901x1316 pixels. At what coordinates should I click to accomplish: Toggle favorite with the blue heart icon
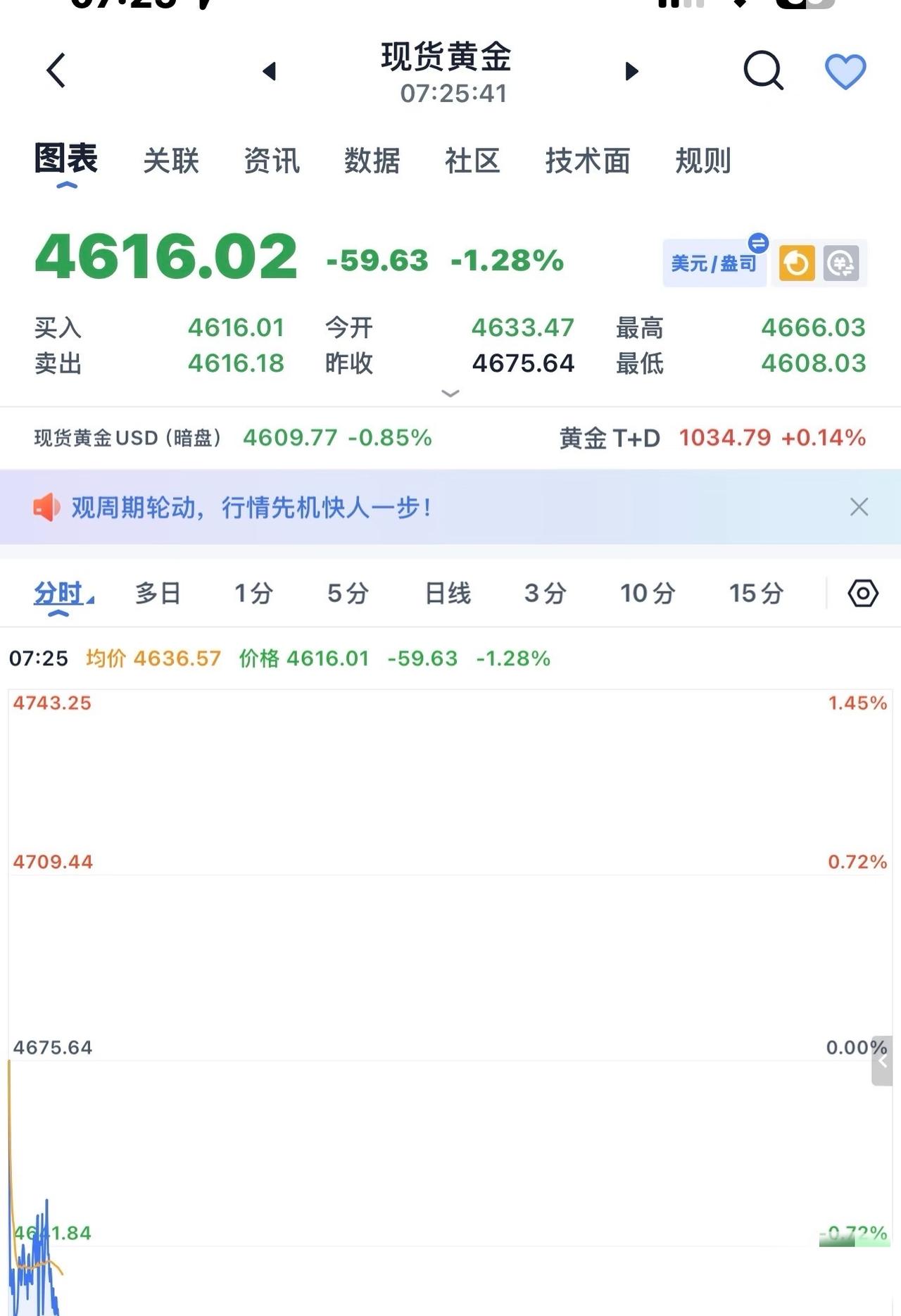click(x=845, y=72)
